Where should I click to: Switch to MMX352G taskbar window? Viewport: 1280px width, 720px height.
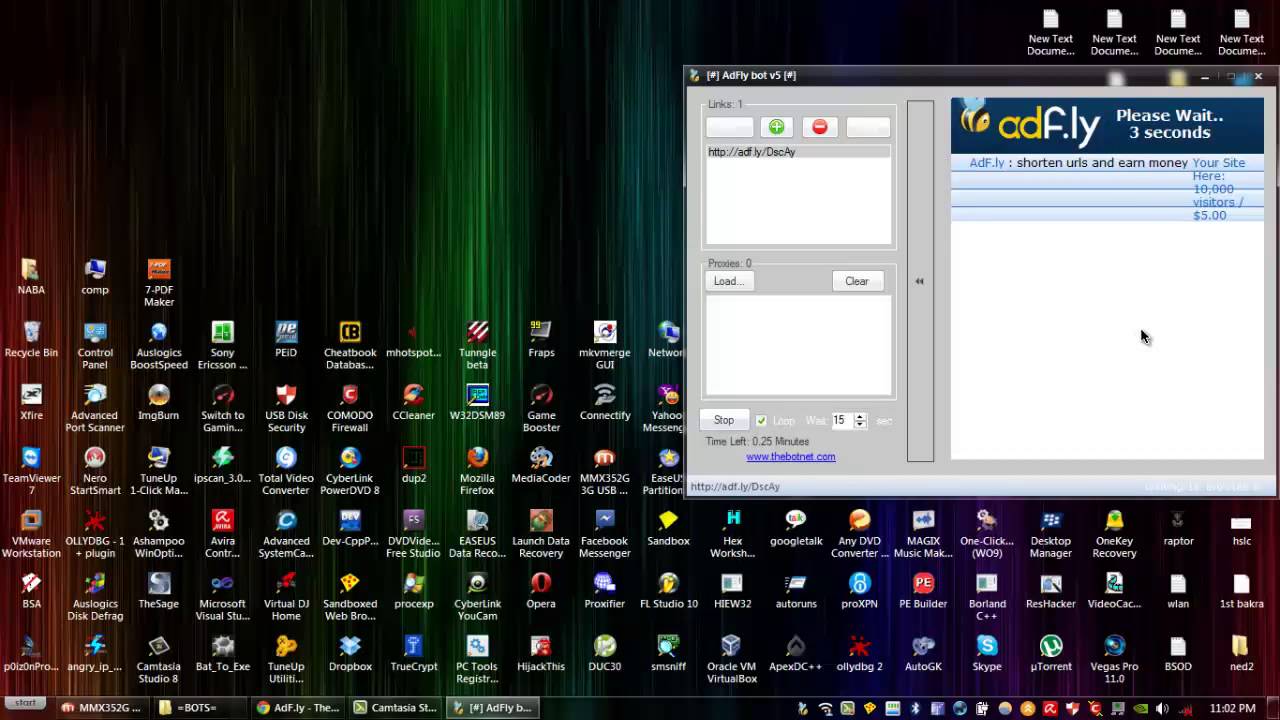(103, 707)
